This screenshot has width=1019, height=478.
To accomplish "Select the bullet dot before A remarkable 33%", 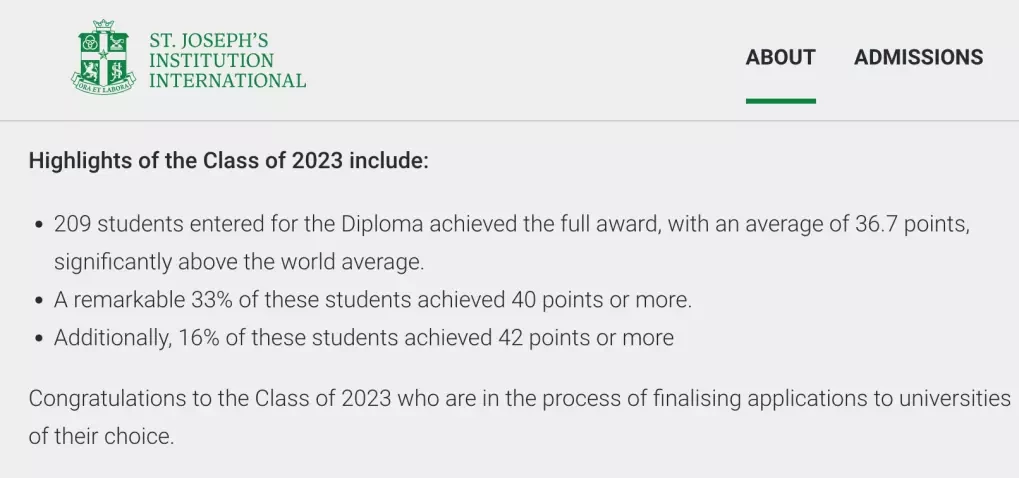I will click(40, 301).
